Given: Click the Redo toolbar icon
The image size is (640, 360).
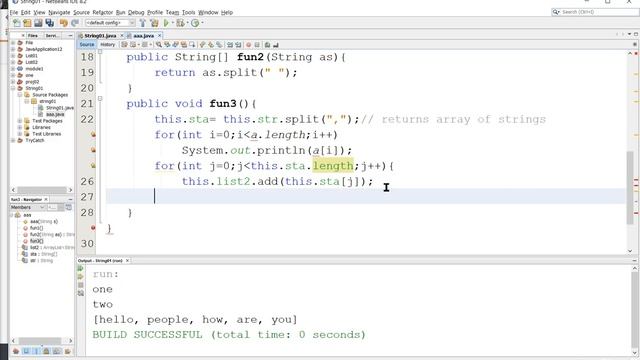Looking at the screenshot, I should tap(75, 23).
